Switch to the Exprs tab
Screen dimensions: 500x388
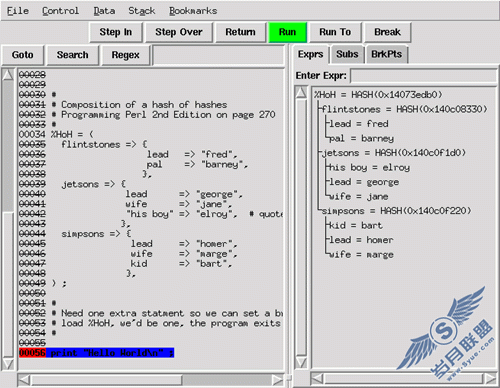(311, 54)
